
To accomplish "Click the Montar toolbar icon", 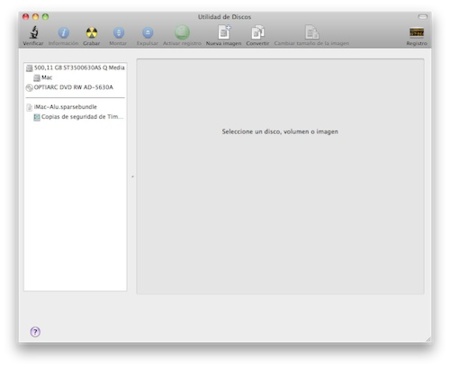I will coord(118,32).
